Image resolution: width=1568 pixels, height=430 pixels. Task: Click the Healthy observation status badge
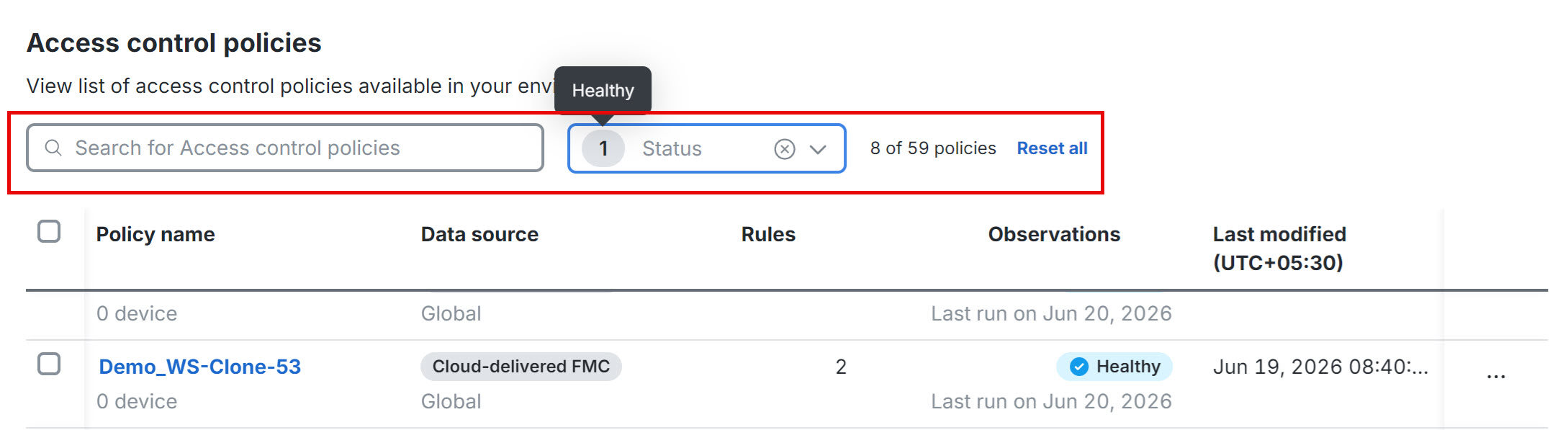(x=1114, y=367)
